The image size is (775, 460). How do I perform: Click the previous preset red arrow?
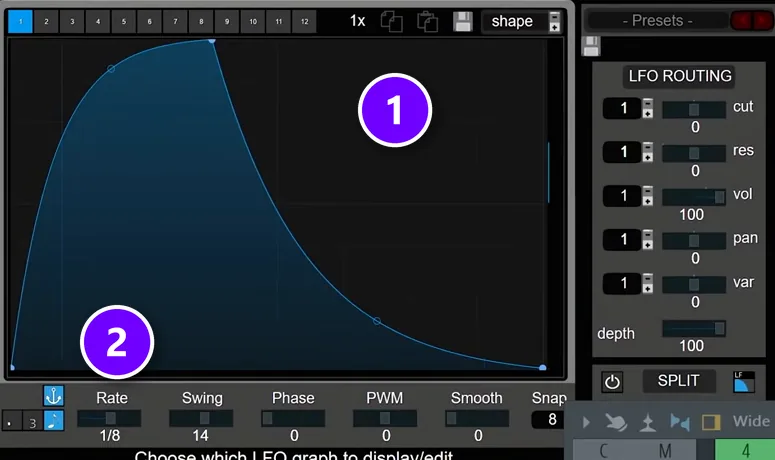pos(741,21)
